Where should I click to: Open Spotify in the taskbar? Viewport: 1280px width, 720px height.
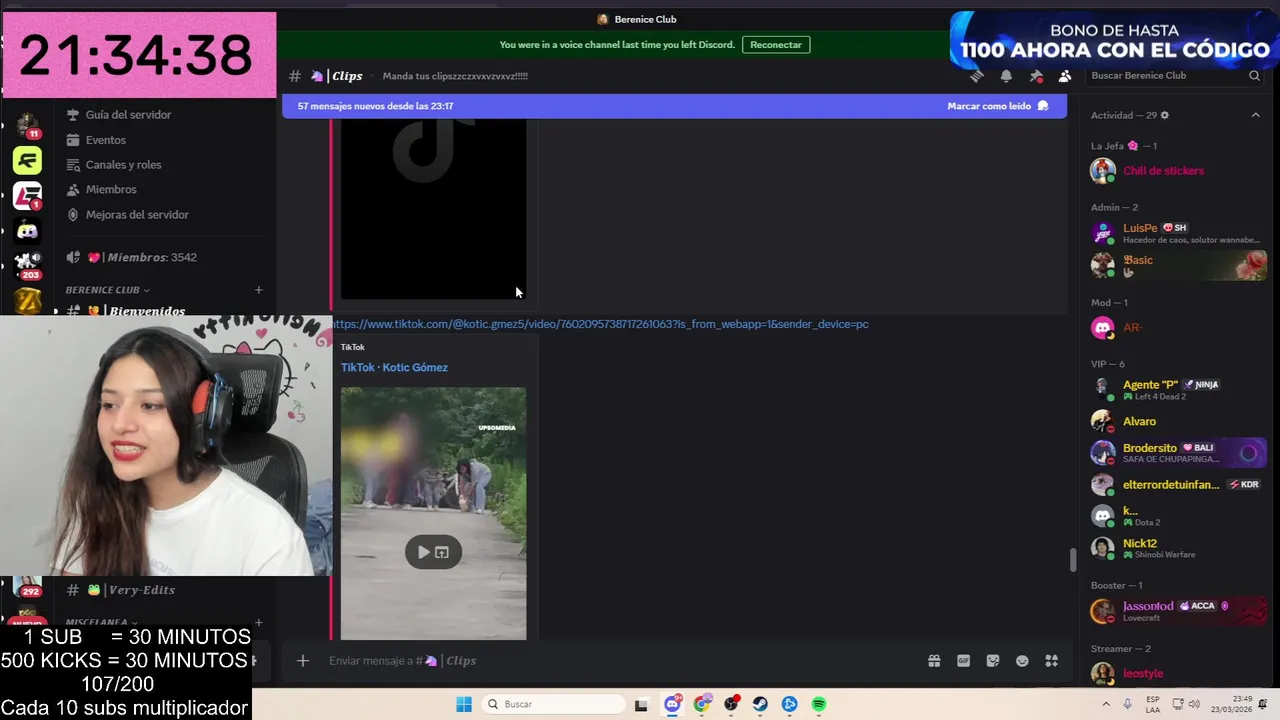click(x=819, y=704)
